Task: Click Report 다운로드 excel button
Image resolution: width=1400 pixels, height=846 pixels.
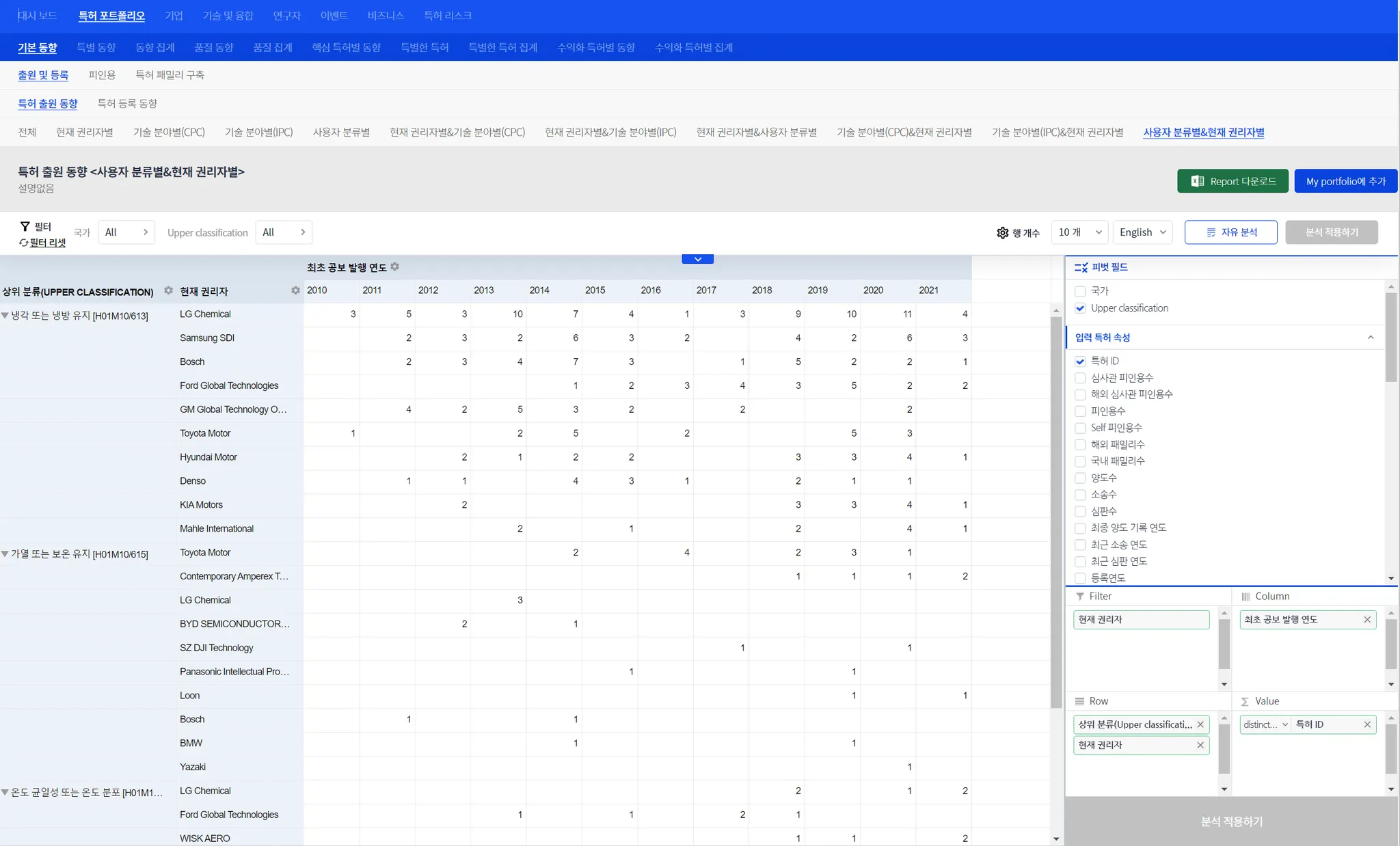Action: (x=1233, y=181)
